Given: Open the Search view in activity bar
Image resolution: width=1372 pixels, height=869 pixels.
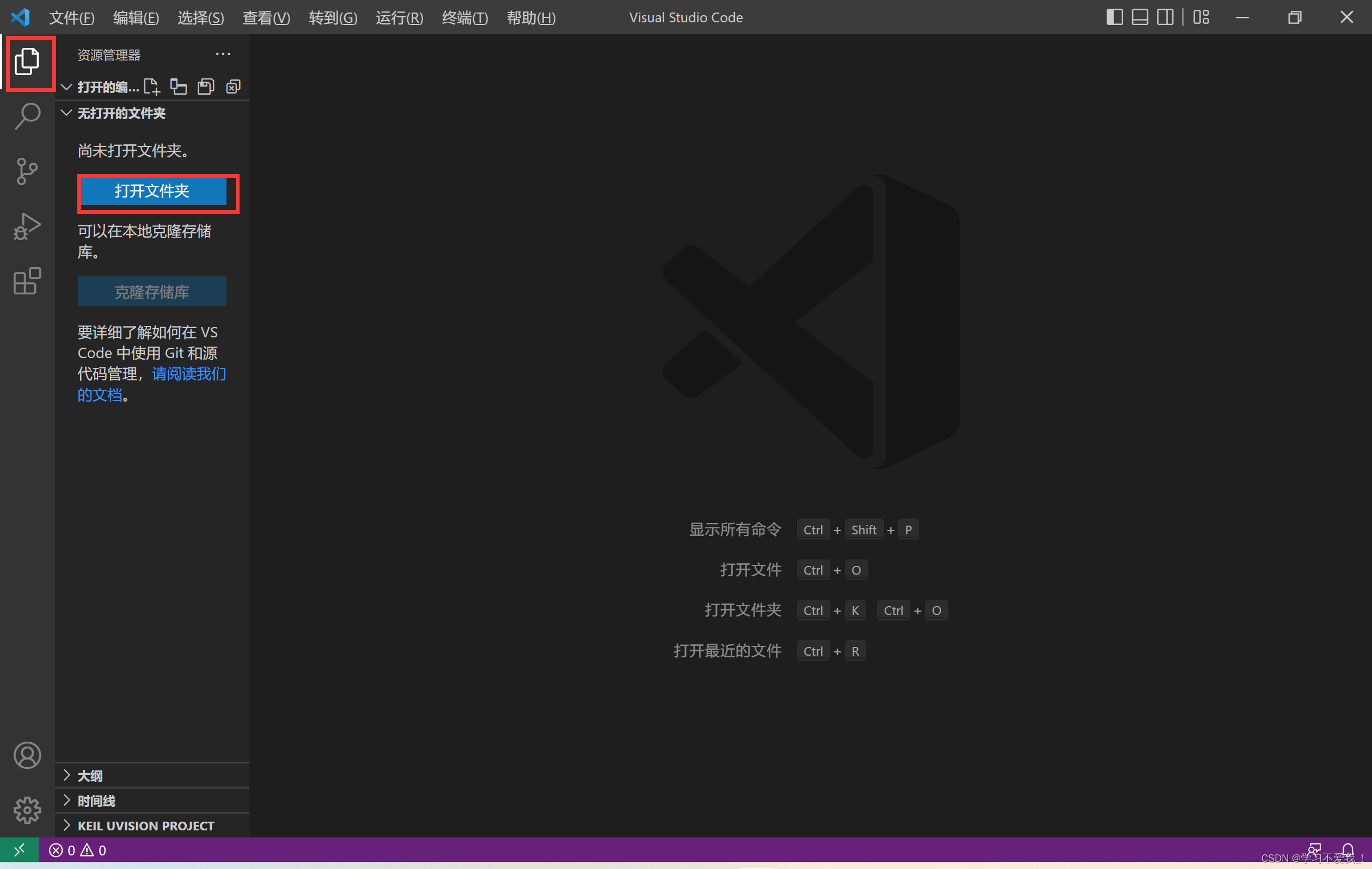Looking at the screenshot, I should (27, 115).
